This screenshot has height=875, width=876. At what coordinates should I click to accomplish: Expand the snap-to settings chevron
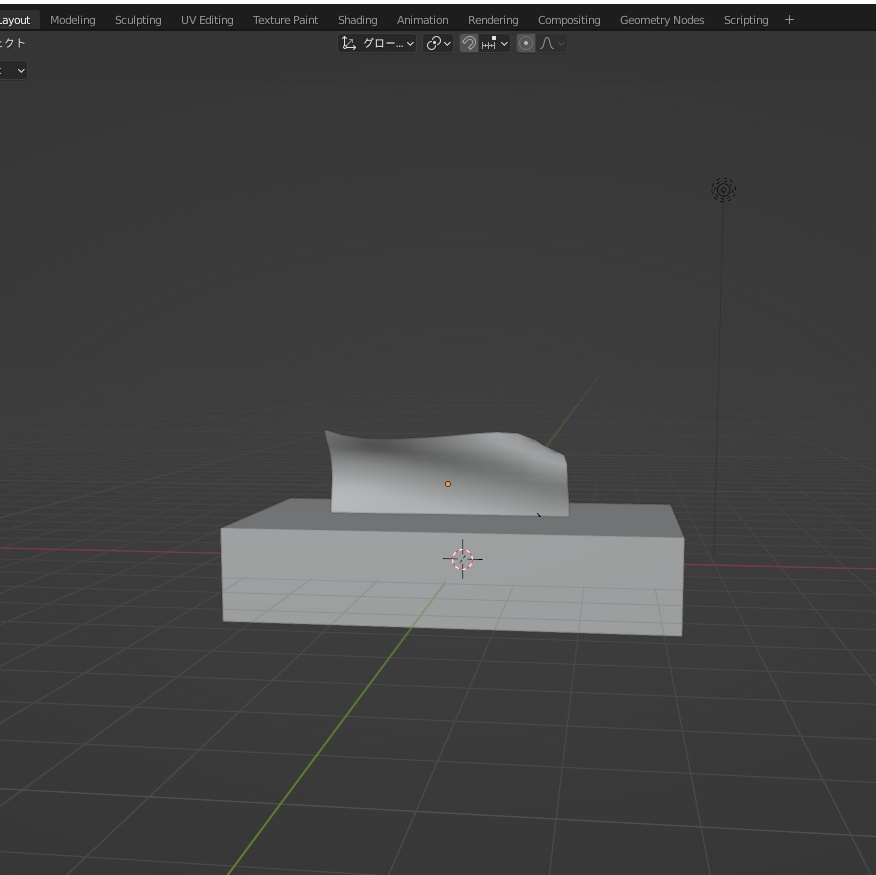click(x=503, y=42)
